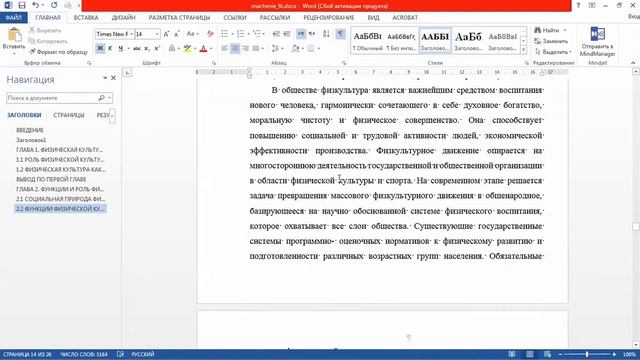Click the vertical scrollbar down arrow

coord(636,344)
